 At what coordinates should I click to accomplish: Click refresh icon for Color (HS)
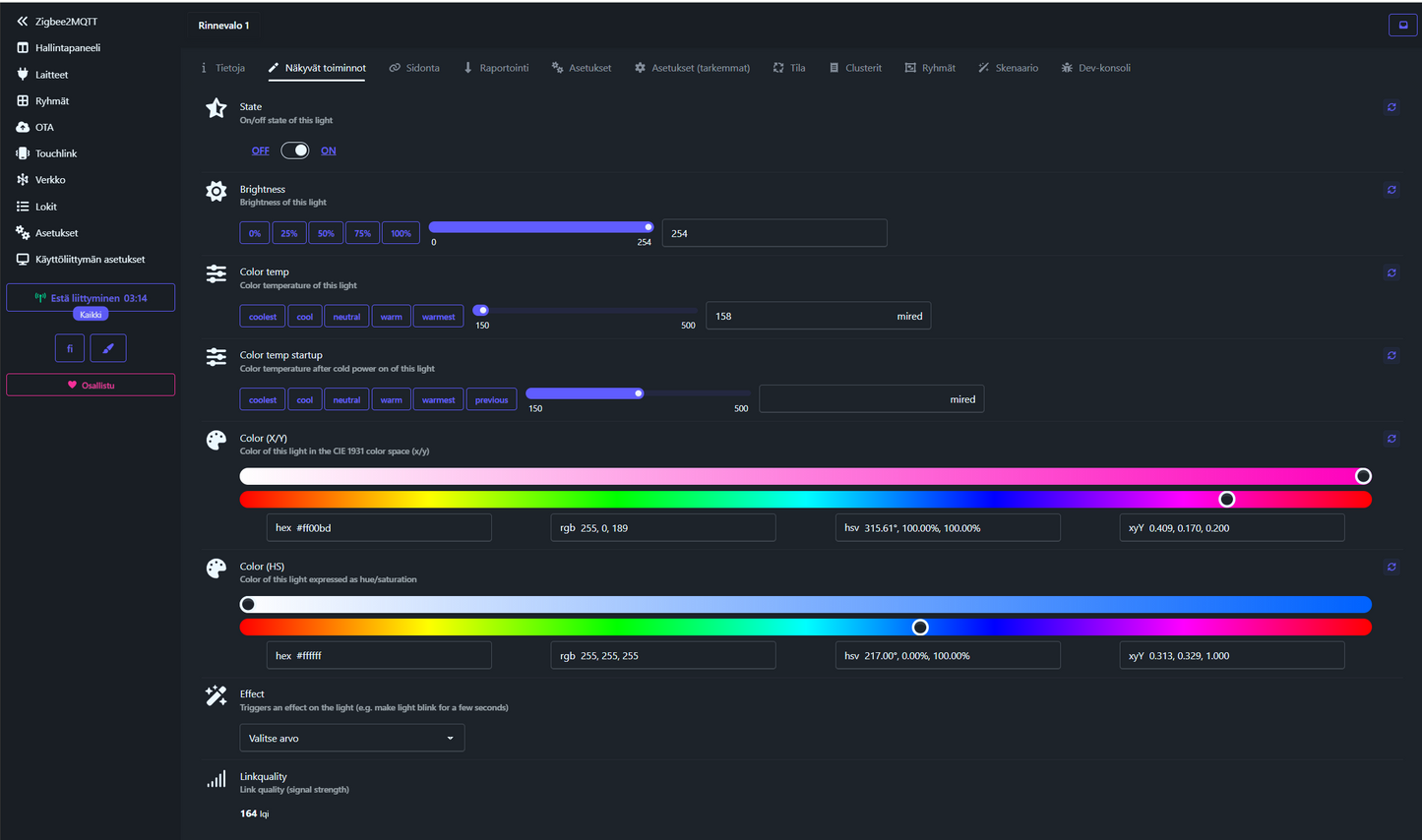coord(1391,567)
